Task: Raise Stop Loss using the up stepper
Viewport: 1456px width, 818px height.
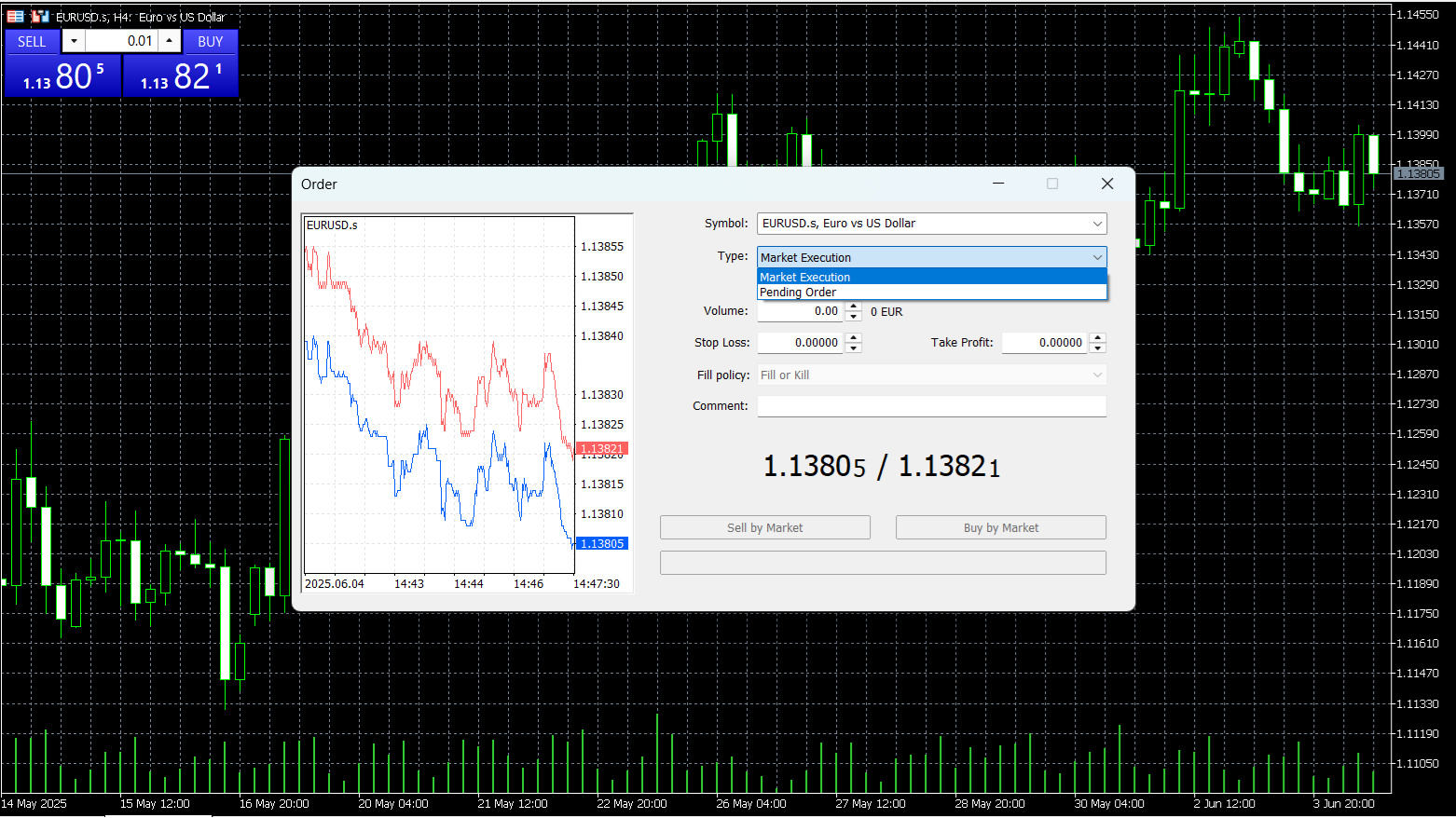Action: point(853,337)
